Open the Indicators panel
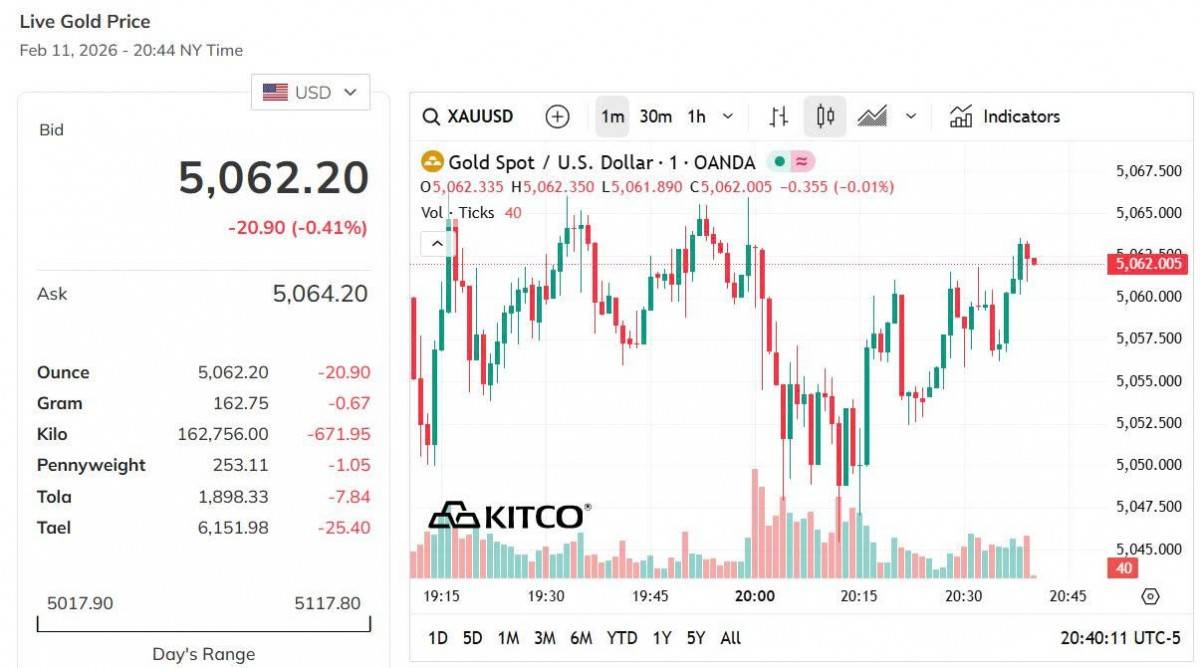 click(x=1004, y=117)
